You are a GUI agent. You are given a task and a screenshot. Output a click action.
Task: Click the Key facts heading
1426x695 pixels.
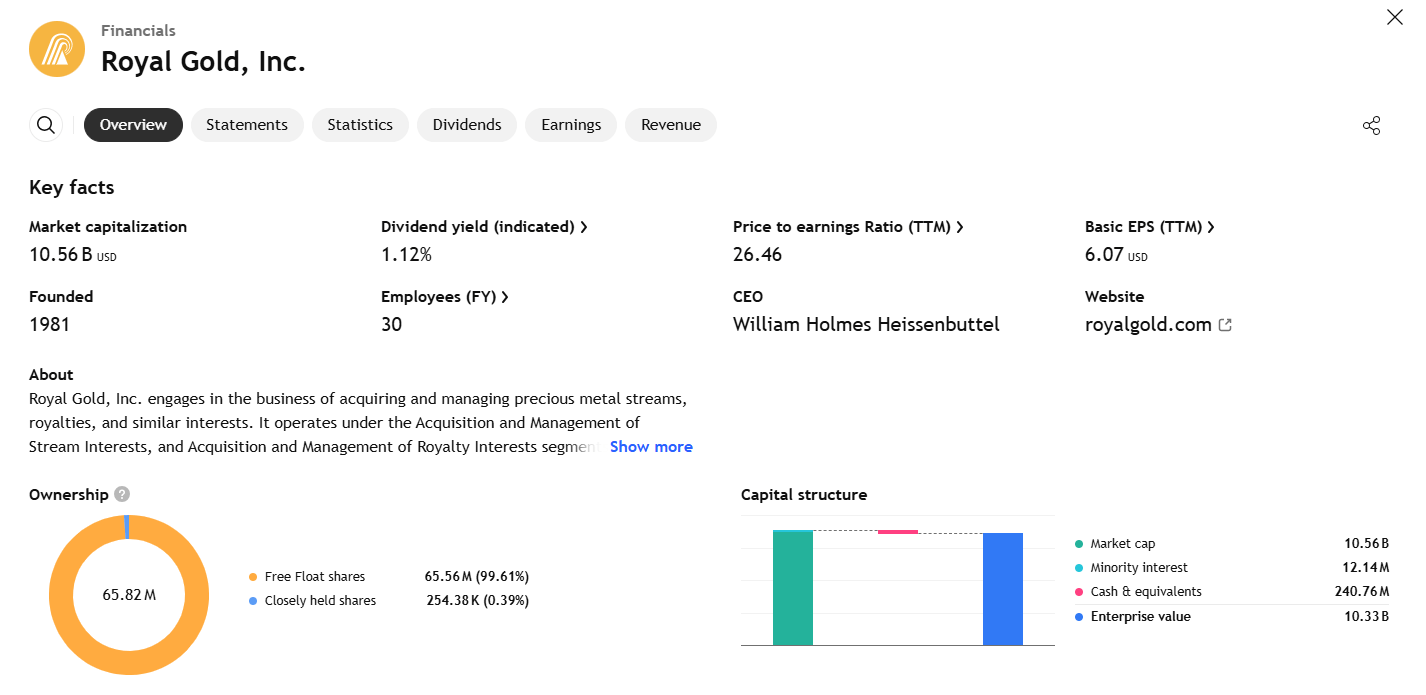coord(72,188)
